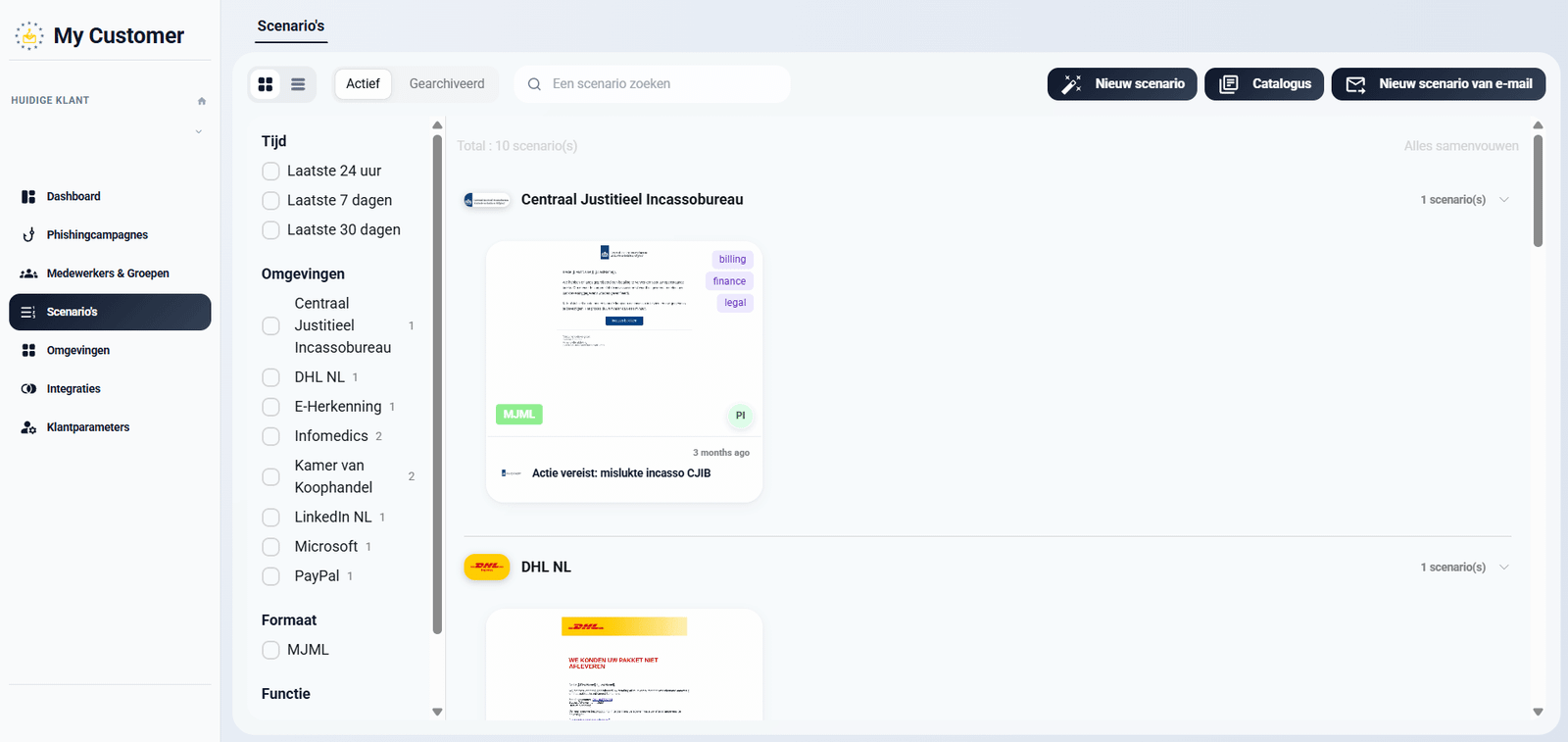The height and width of the screenshot is (742, 1568).
Task: Click the Centraal Justitieel Incassobureau logo
Action: coord(487,200)
